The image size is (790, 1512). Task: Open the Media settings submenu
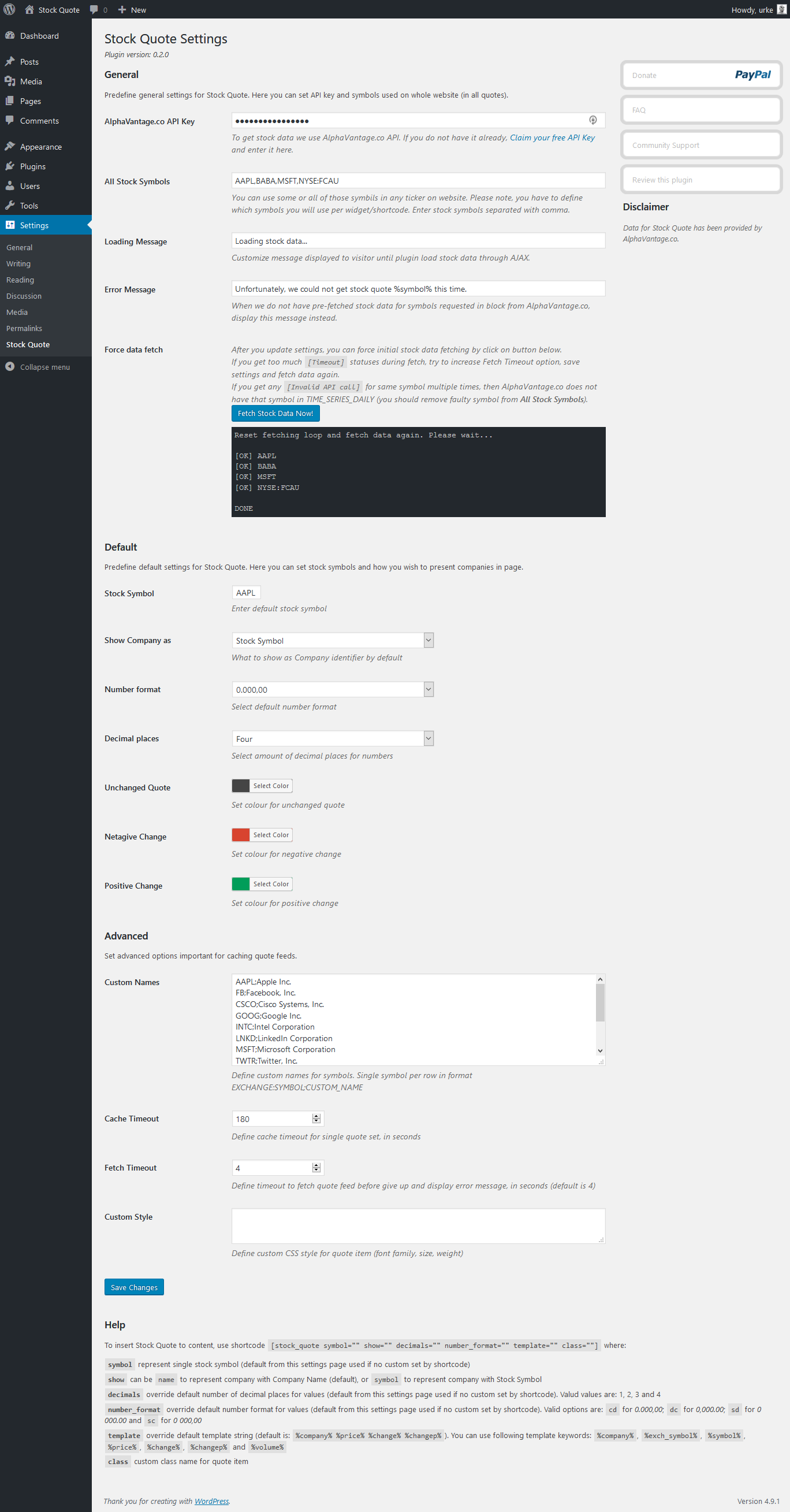[17, 312]
